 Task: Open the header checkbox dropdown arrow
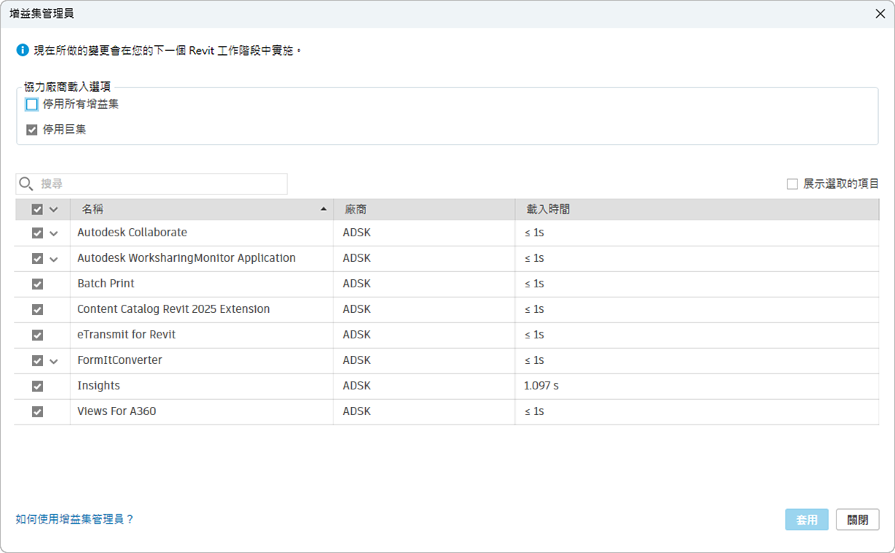click(54, 210)
